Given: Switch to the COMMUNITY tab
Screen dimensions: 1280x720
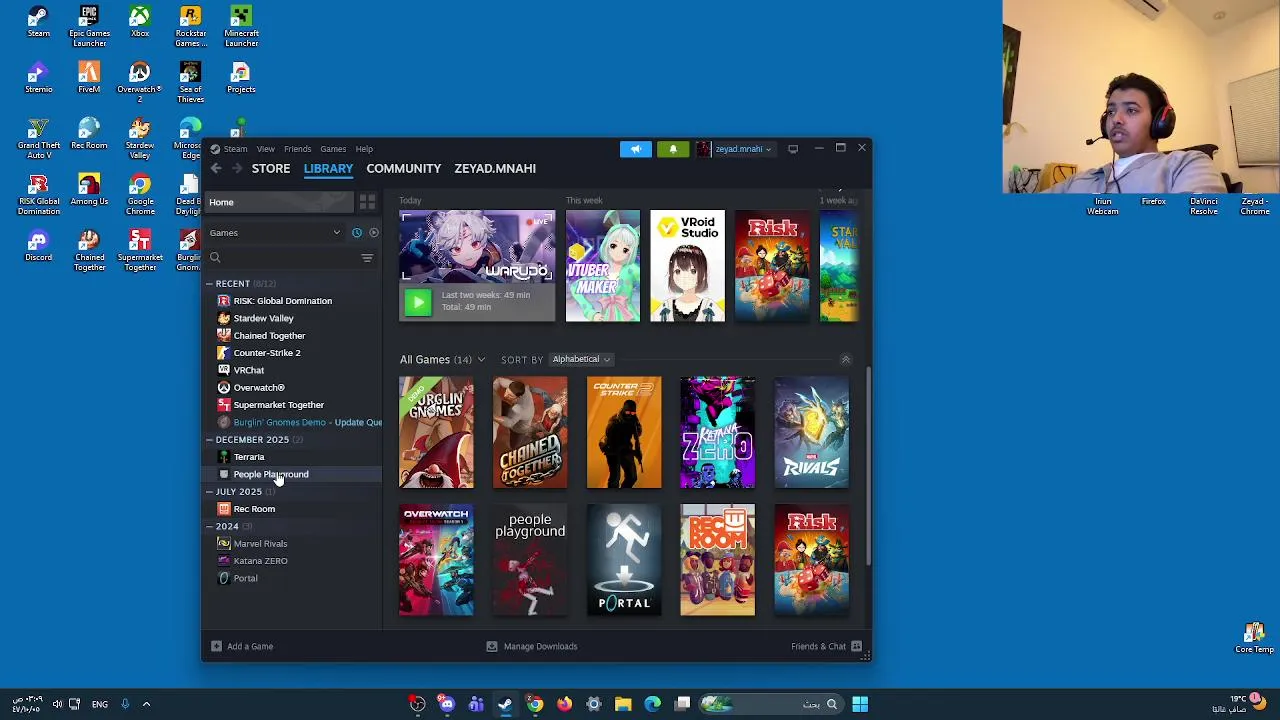Looking at the screenshot, I should tap(403, 168).
